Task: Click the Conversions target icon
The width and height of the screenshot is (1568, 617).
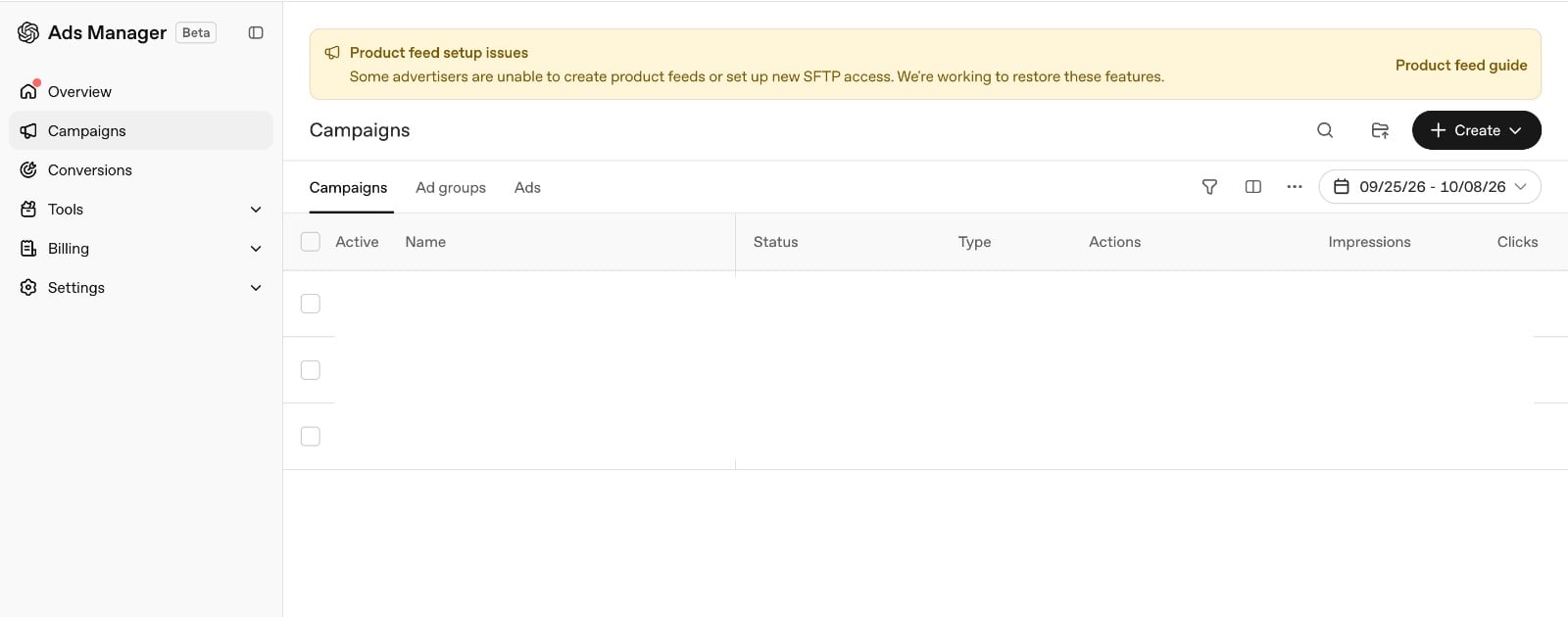Action: point(28,169)
